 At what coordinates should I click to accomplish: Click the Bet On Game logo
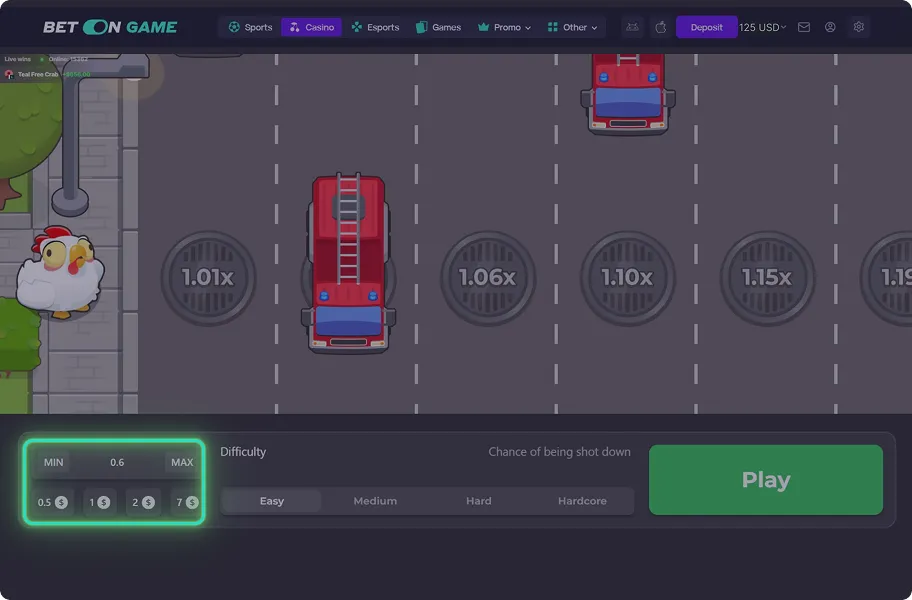point(110,27)
